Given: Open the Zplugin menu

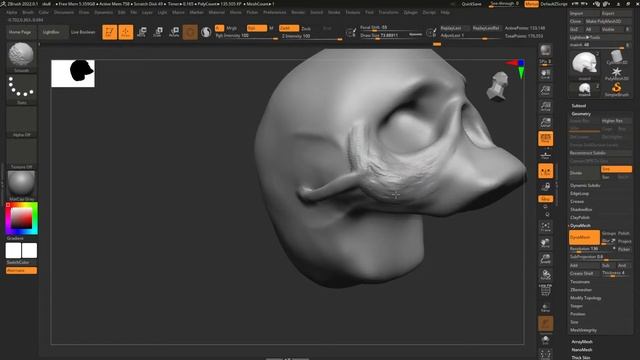Looking at the screenshot, I should coord(411,13).
